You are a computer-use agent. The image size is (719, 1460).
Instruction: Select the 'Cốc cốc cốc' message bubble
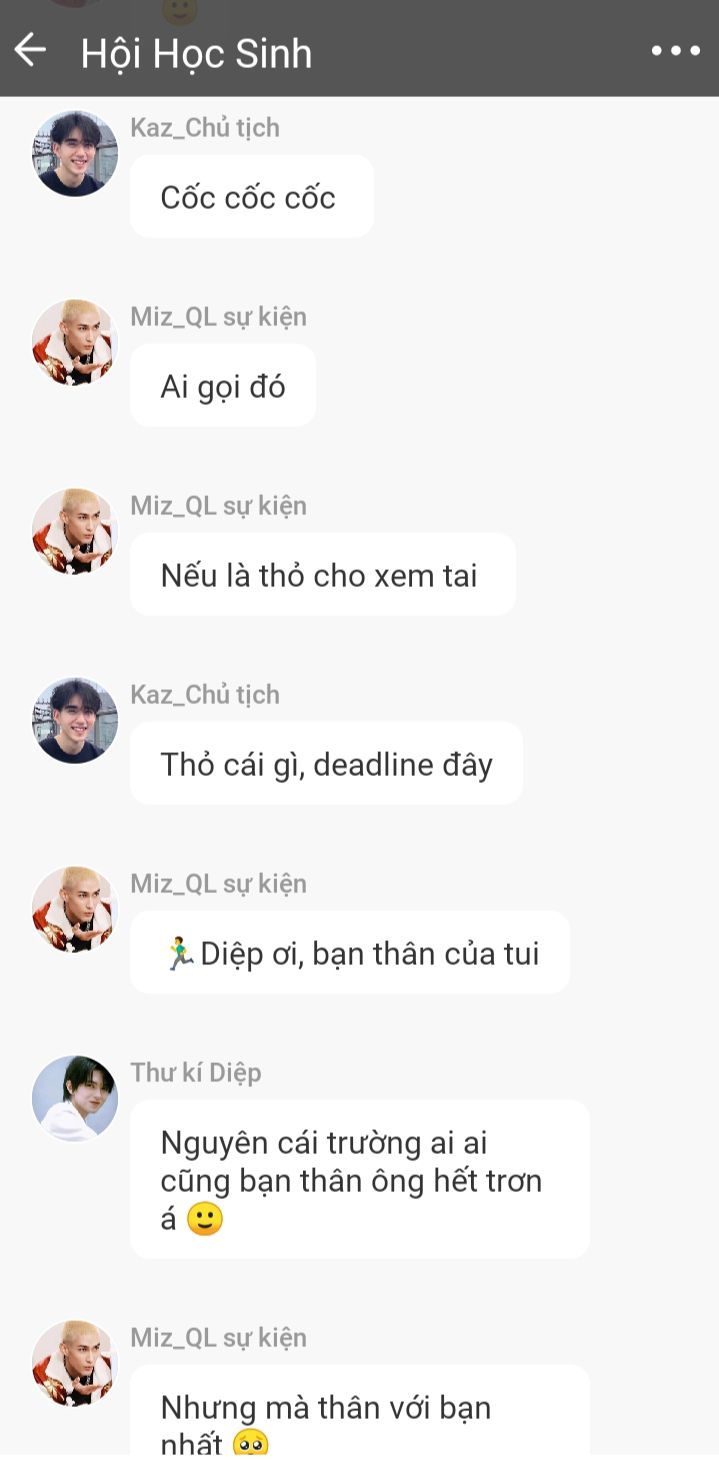click(252, 197)
